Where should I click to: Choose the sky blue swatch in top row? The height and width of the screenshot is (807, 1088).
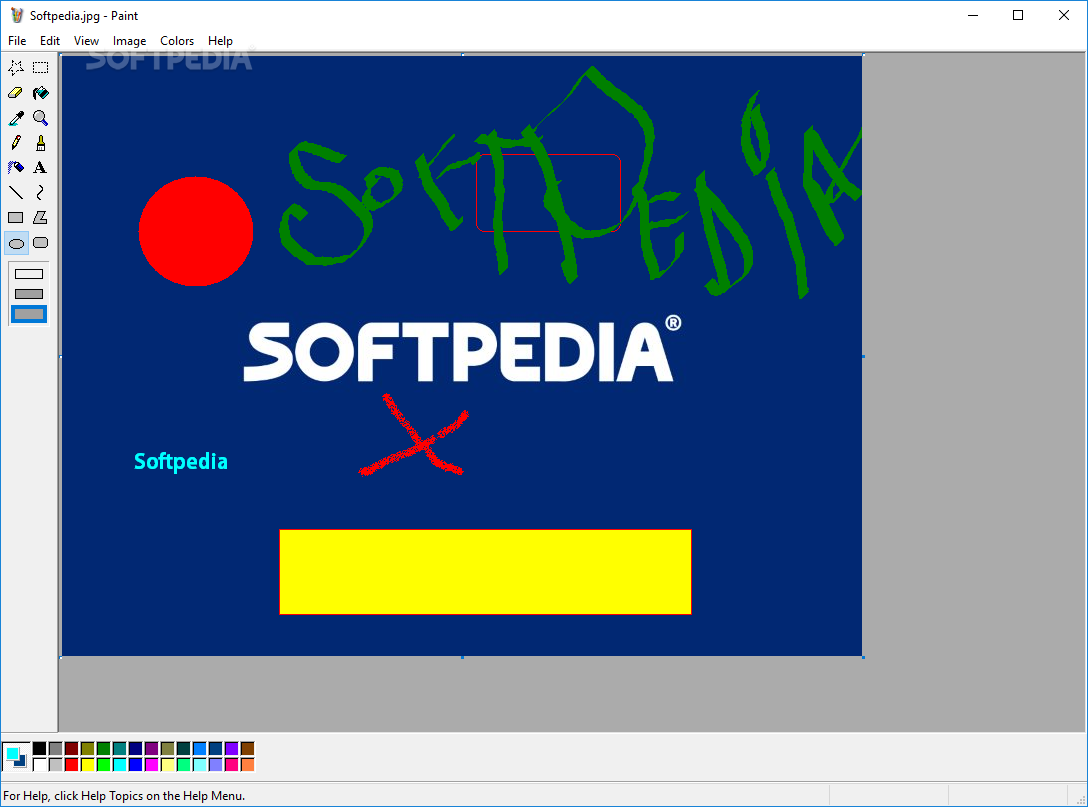(199, 748)
